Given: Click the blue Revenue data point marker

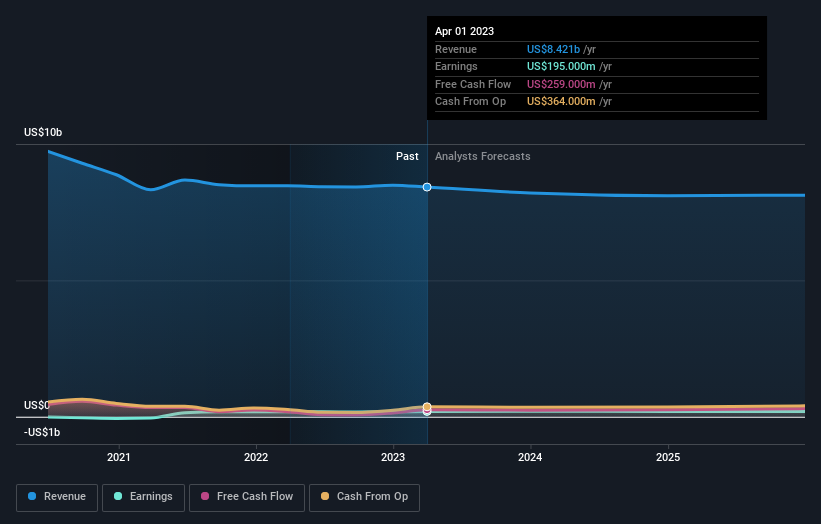Looking at the screenshot, I should tap(427, 187).
